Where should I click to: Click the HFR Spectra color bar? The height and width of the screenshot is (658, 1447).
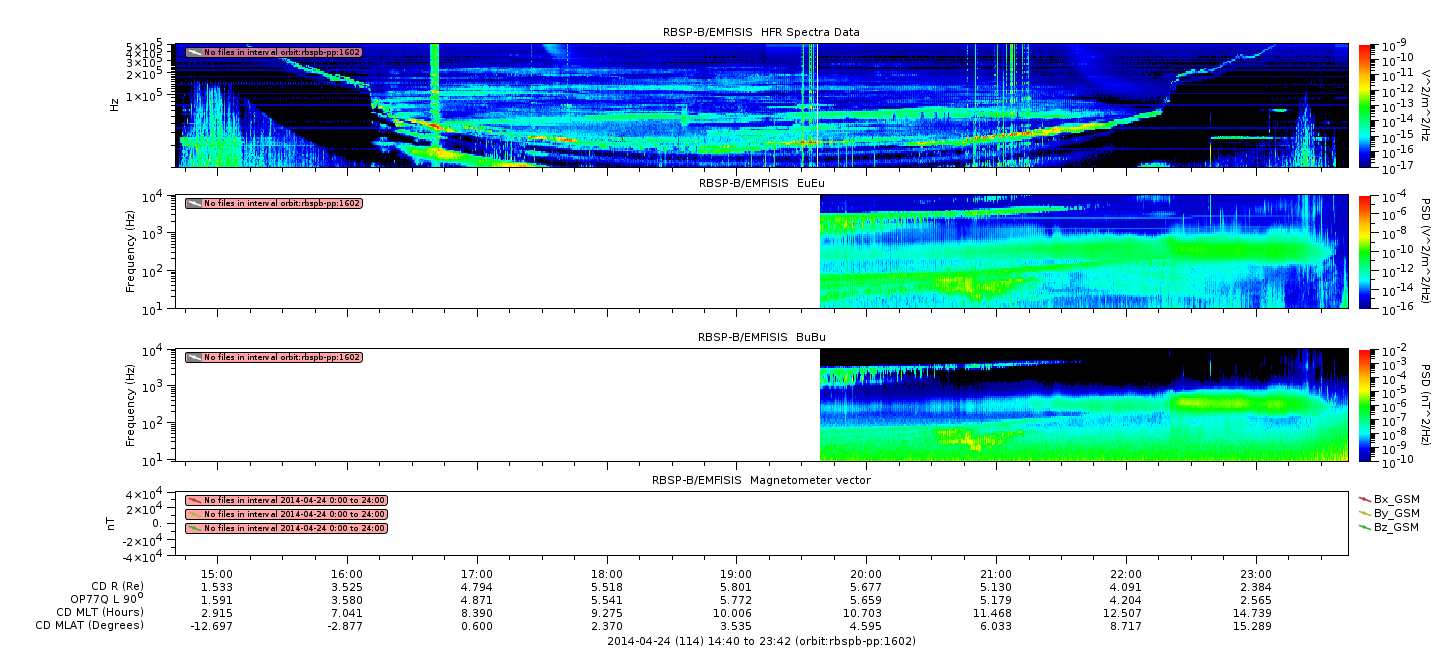pos(1365,106)
